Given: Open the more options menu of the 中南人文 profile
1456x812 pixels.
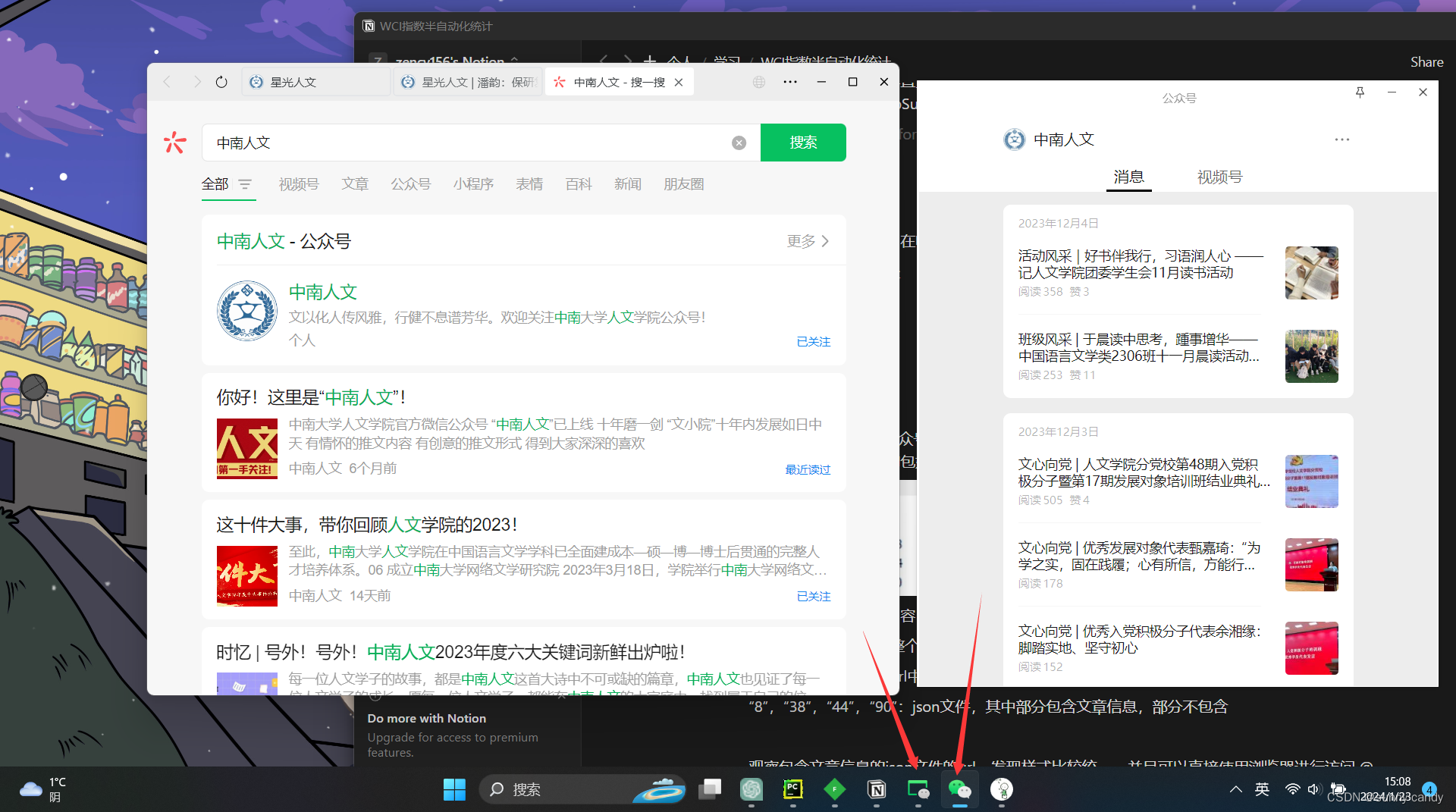Looking at the screenshot, I should pyautogui.click(x=1342, y=140).
